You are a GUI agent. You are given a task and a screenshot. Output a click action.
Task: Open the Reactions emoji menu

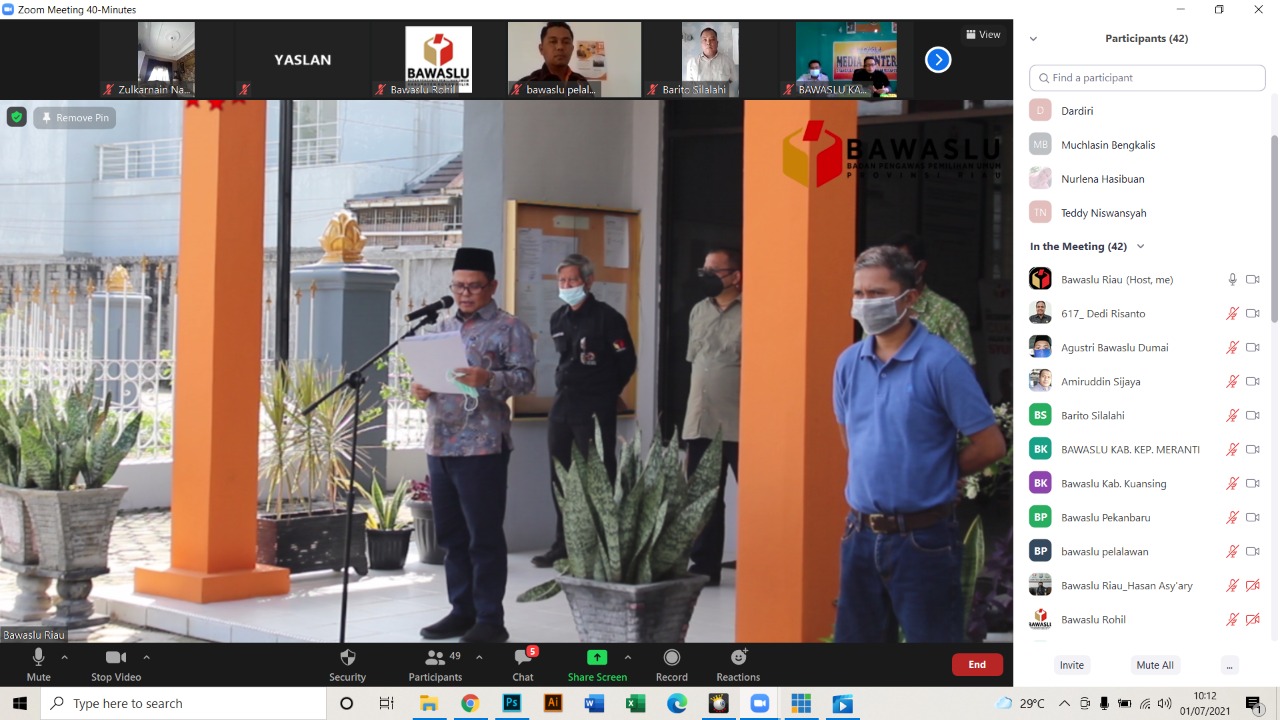(738, 658)
